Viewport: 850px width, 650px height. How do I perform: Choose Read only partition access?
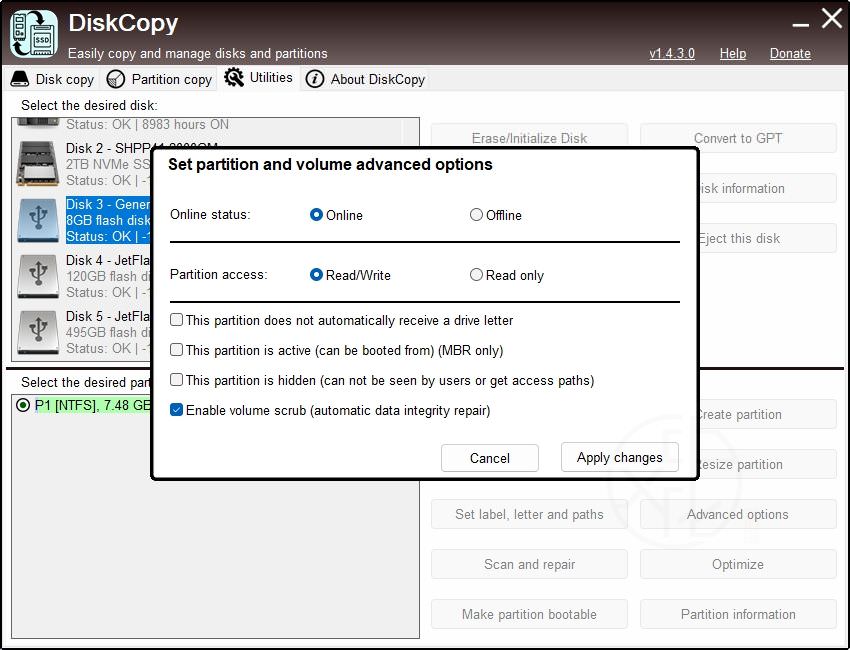[476, 275]
